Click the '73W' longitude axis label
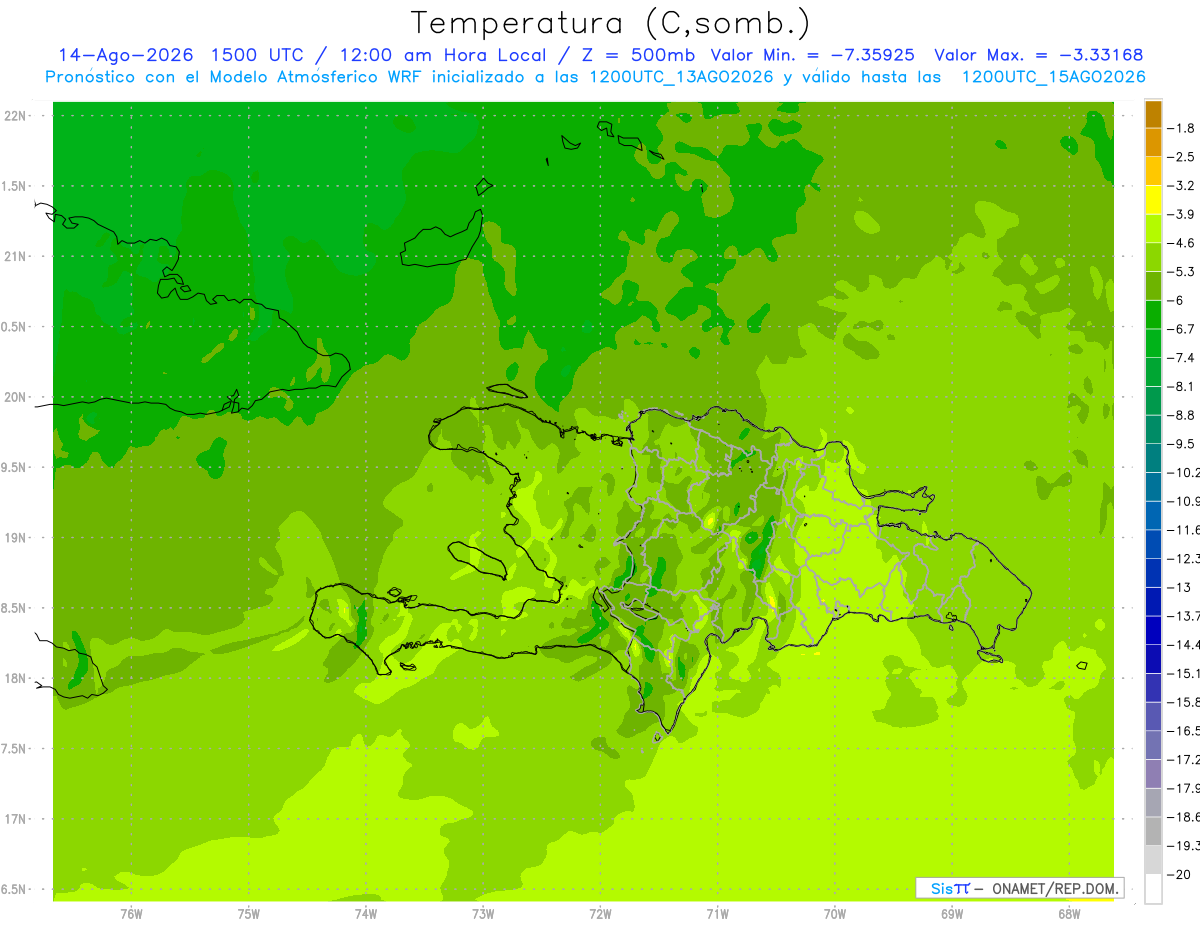 483,913
